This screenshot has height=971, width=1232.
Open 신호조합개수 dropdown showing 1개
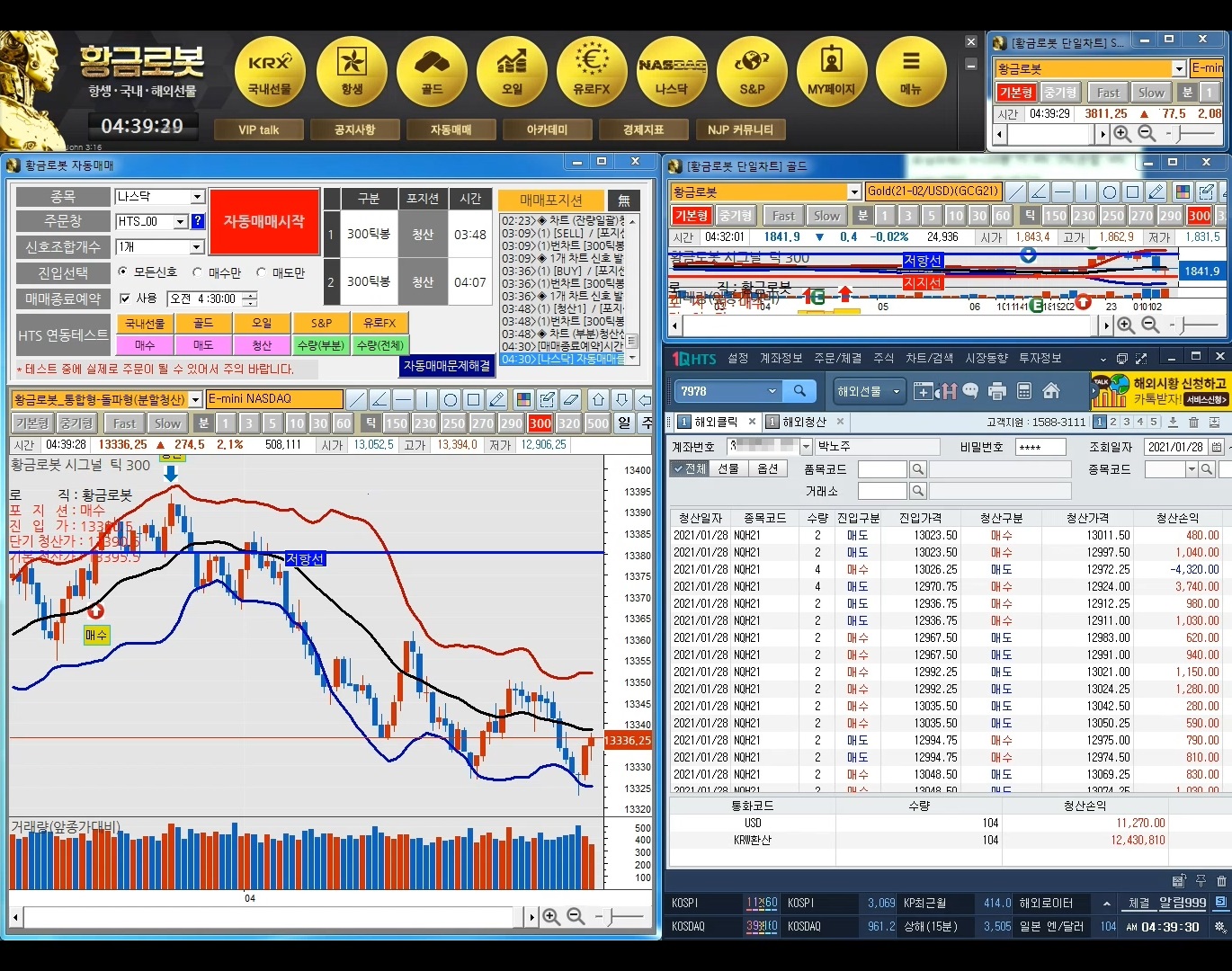click(x=198, y=246)
